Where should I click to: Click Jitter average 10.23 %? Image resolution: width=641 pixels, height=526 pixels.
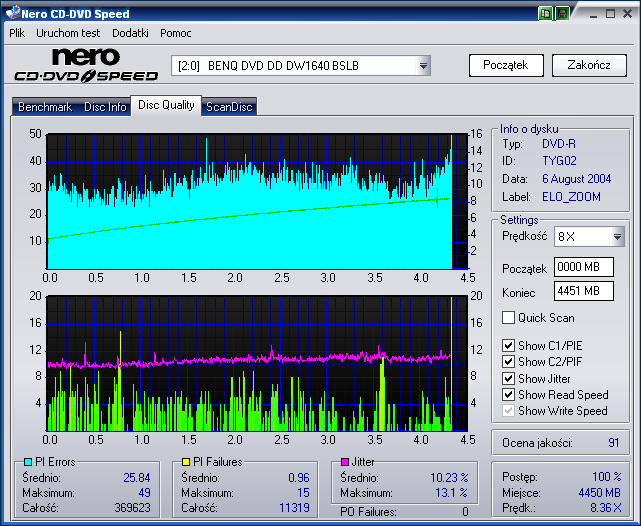(x=449, y=477)
